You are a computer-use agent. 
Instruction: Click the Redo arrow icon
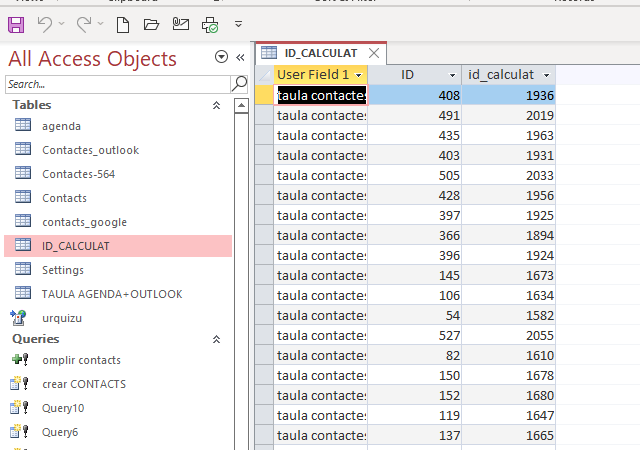coord(84,23)
